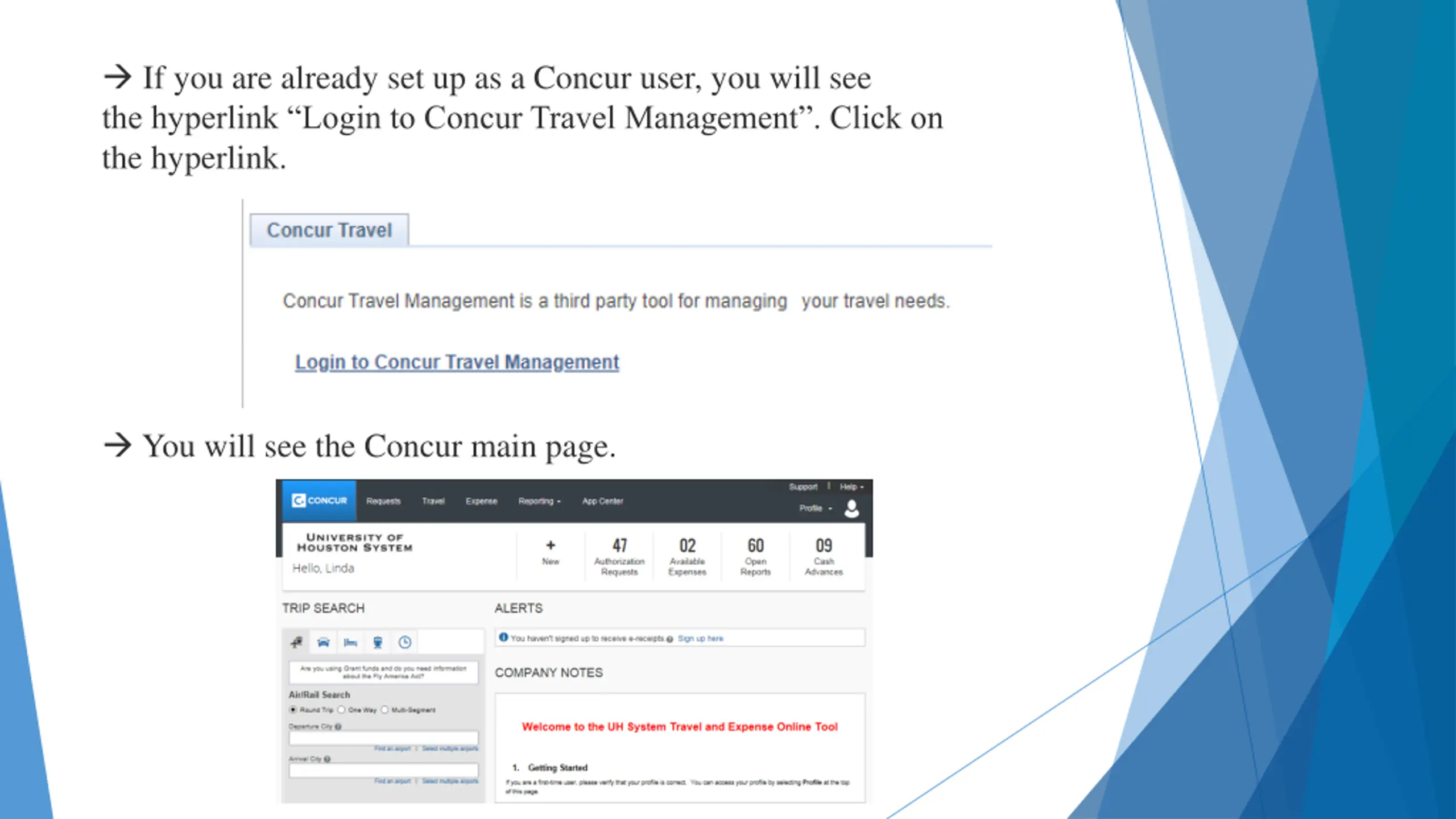This screenshot has width=1456, height=819.
Task: Select the car rental search tab icon
Action: coord(323,643)
